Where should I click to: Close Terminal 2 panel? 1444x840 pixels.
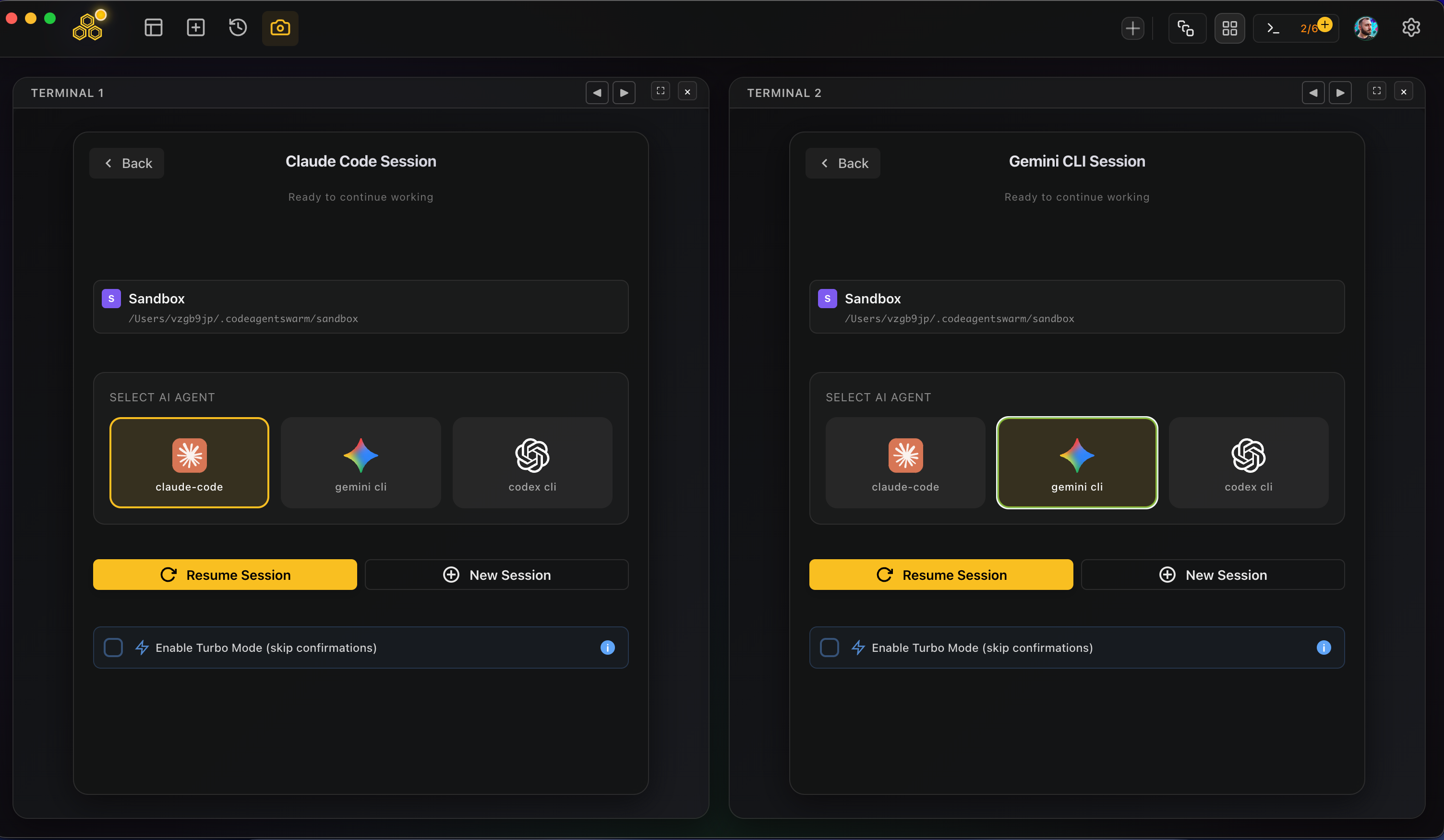click(x=1404, y=92)
